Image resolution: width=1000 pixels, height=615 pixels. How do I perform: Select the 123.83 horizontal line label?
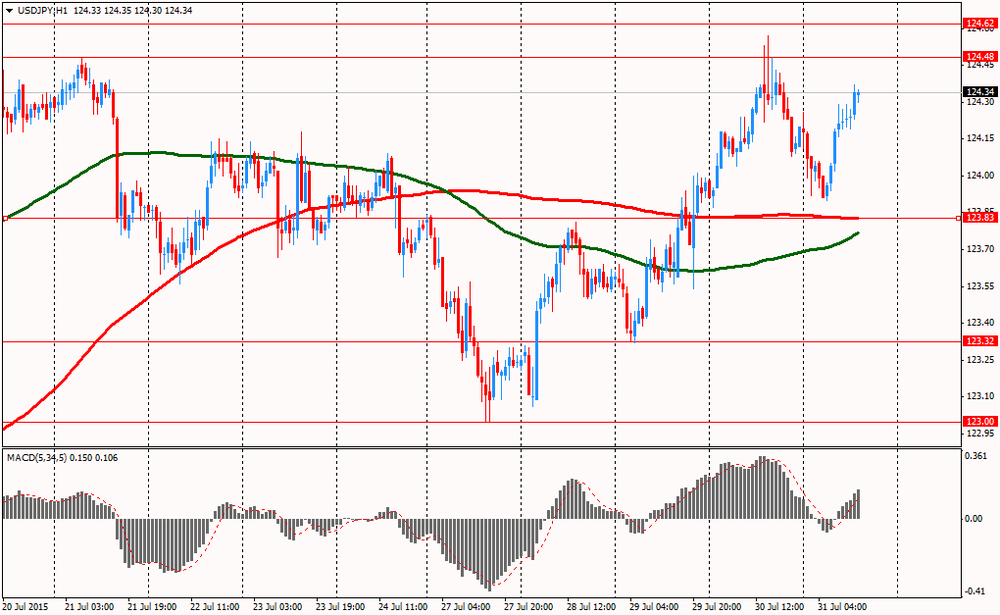(980, 218)
